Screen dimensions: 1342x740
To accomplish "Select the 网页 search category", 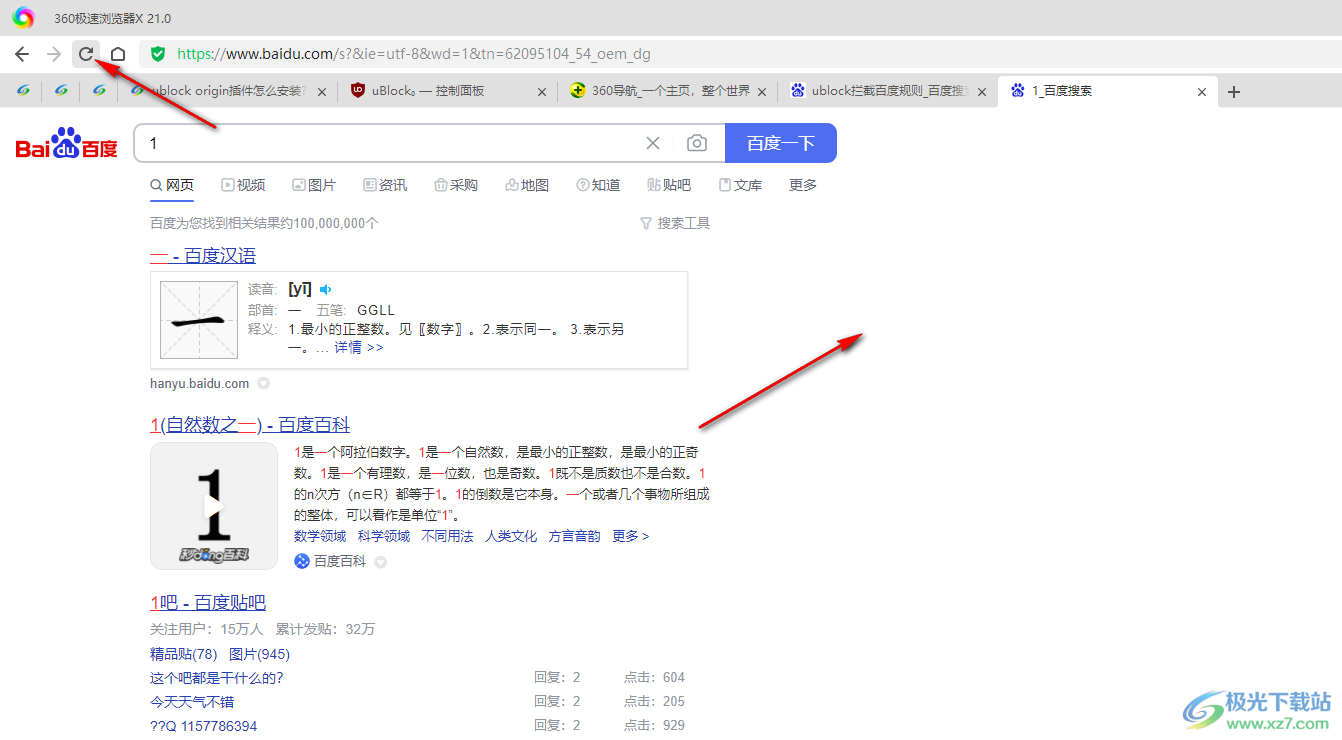I will pyautogui.click(x=172, y=185).
